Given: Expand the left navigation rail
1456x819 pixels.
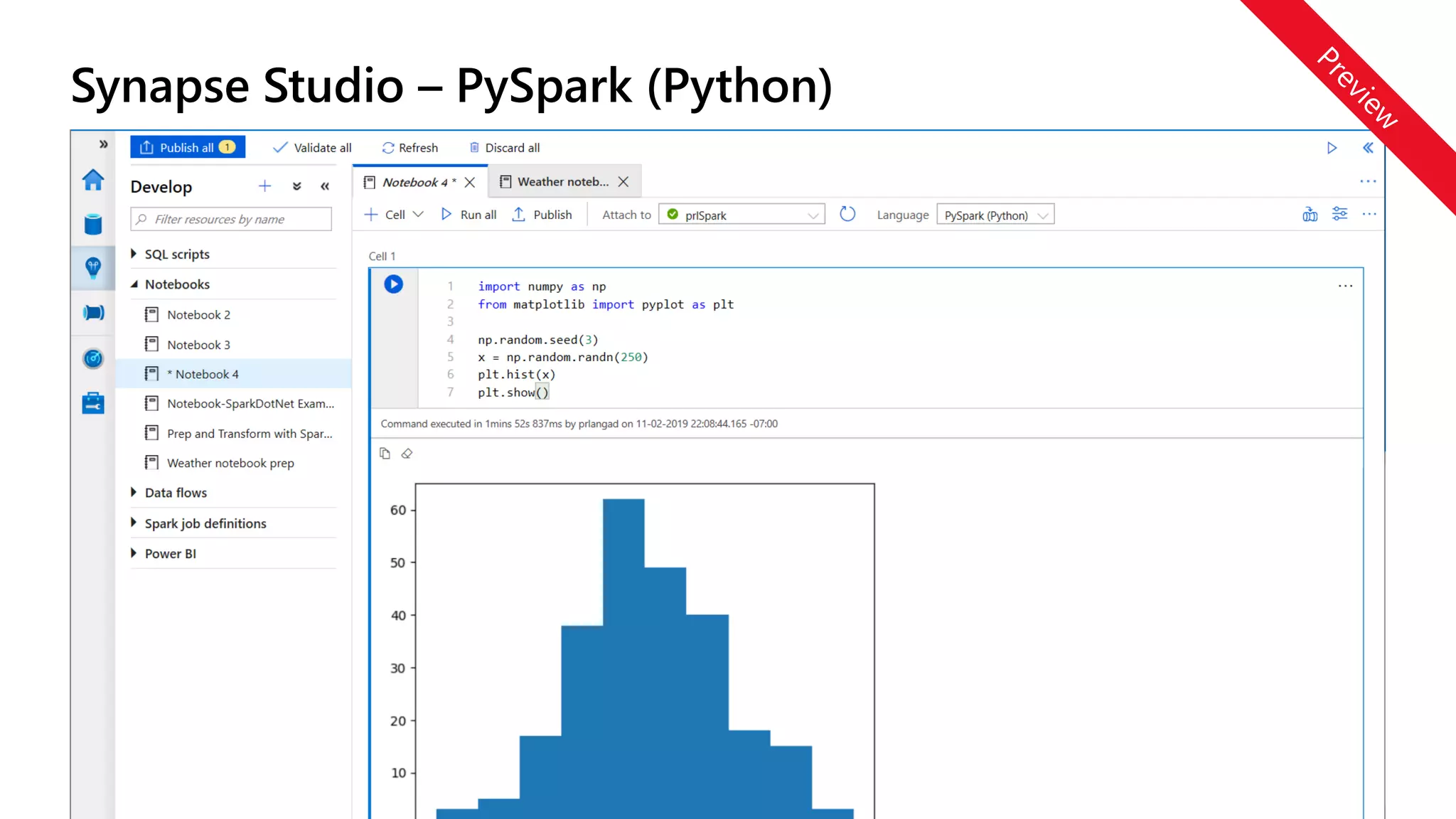Looking at the screenshot, I should tap(103, 144).
